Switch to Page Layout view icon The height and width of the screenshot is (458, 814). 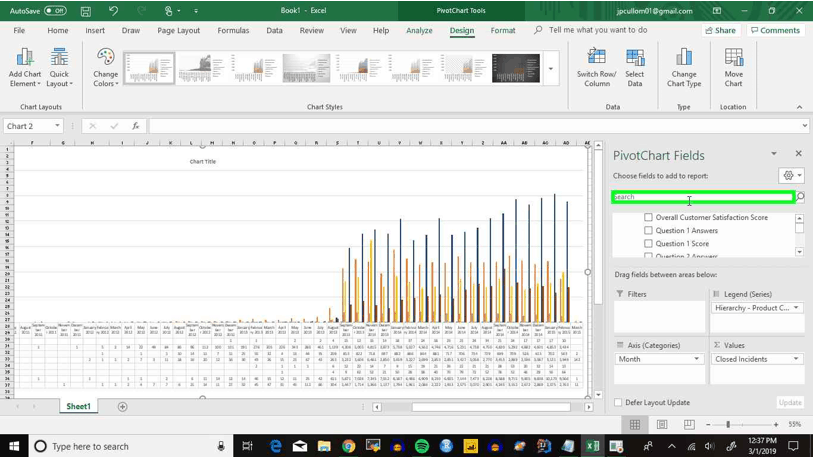coord(662,425)
